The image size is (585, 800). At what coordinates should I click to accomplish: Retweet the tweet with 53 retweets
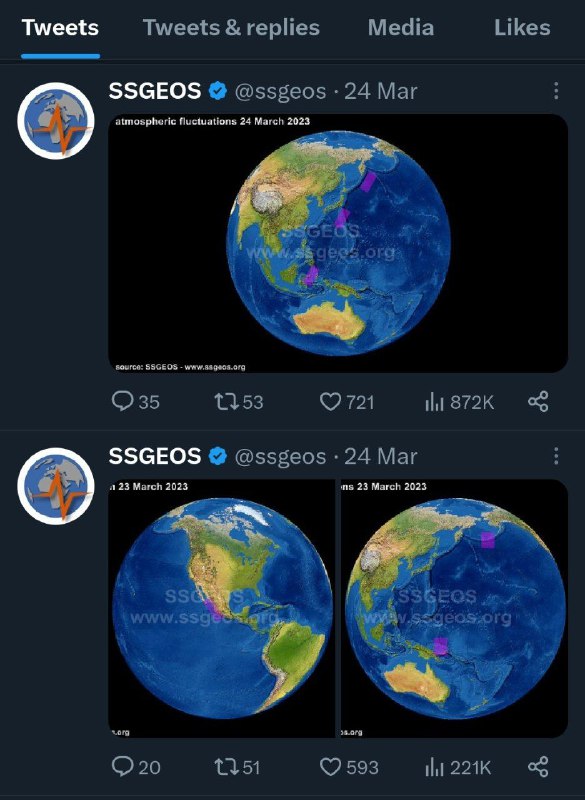[x=238, y=402]
